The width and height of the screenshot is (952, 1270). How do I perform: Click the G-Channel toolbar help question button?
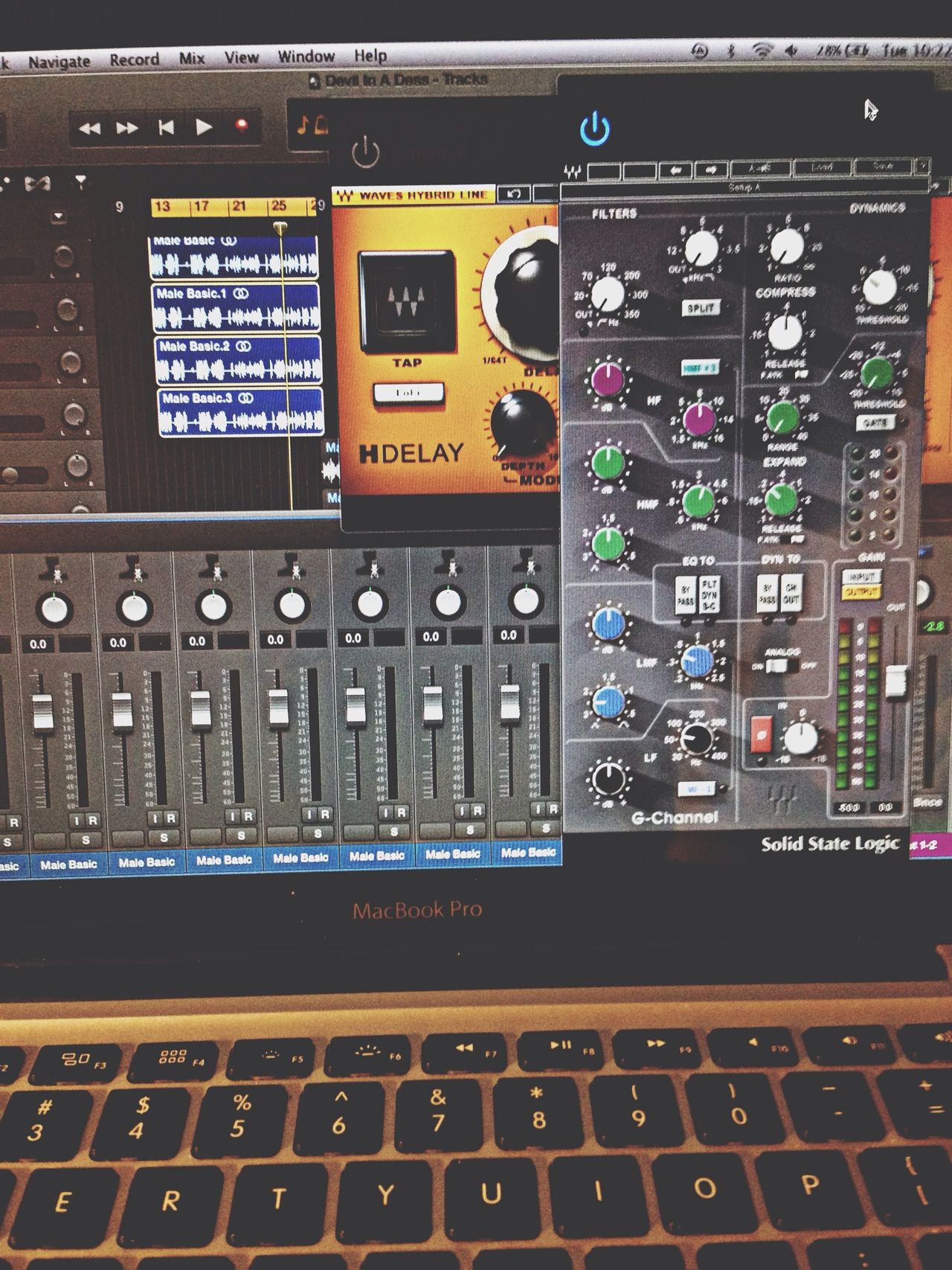pyautogui.click(x=922, y=164)
